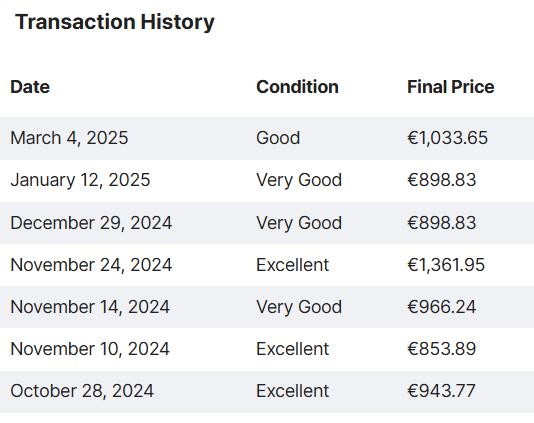This screenshot has width=534, height=423.
Task: Click the March 4, 2025 date cell
Action: [x=69, y=138]
